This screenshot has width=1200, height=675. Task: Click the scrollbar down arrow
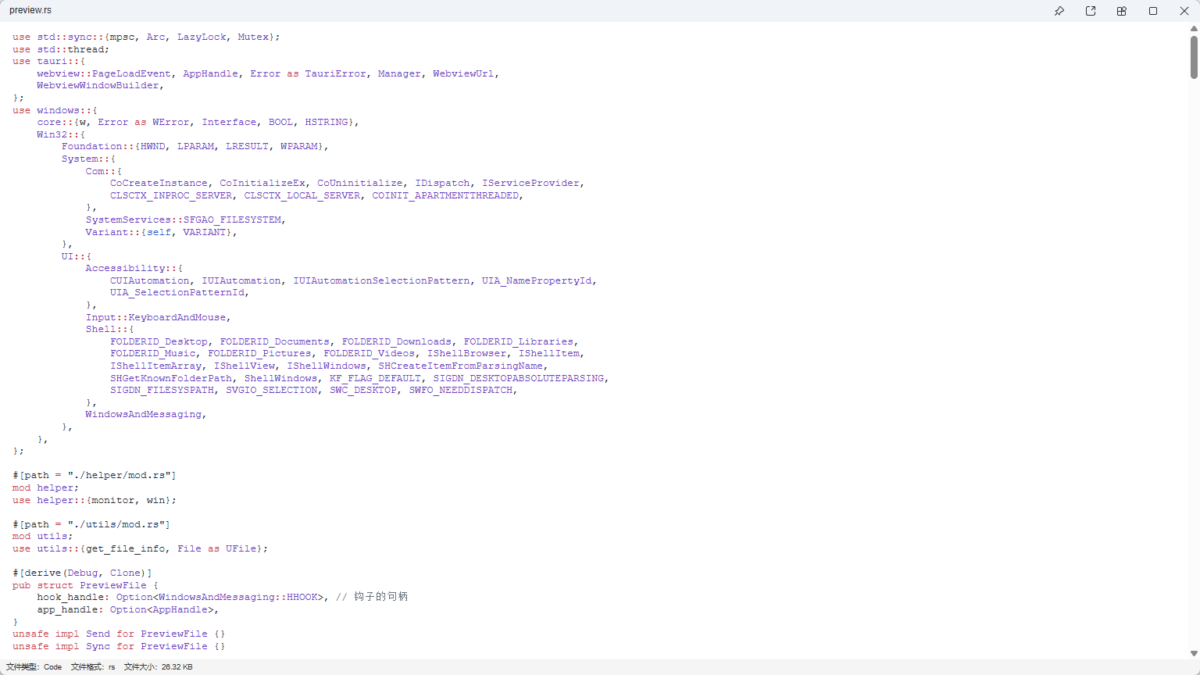(1194, 653)
